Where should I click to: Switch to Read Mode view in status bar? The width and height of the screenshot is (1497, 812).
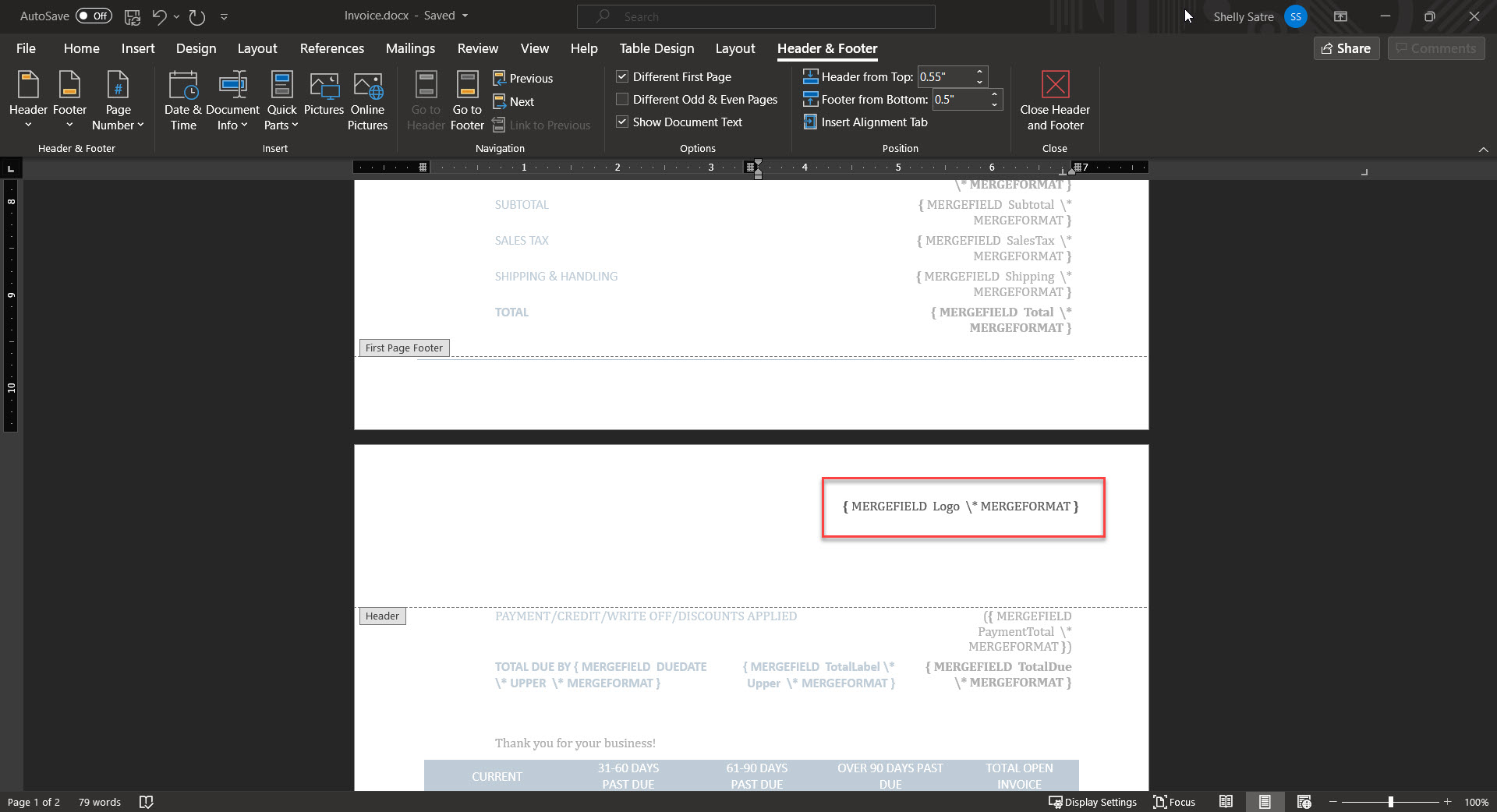point(1226,802)
